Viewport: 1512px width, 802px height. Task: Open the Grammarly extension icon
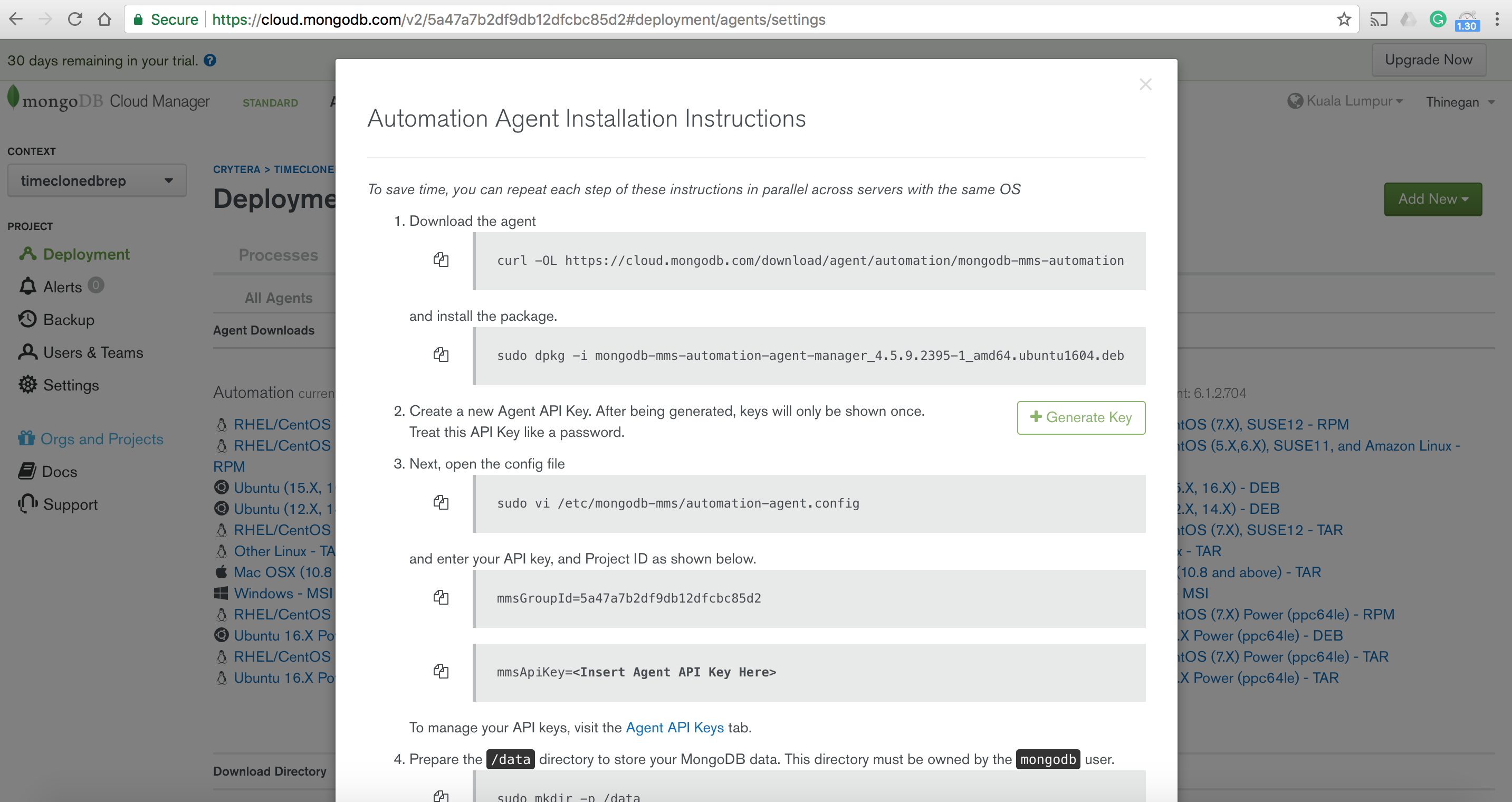click(1438, 20)
